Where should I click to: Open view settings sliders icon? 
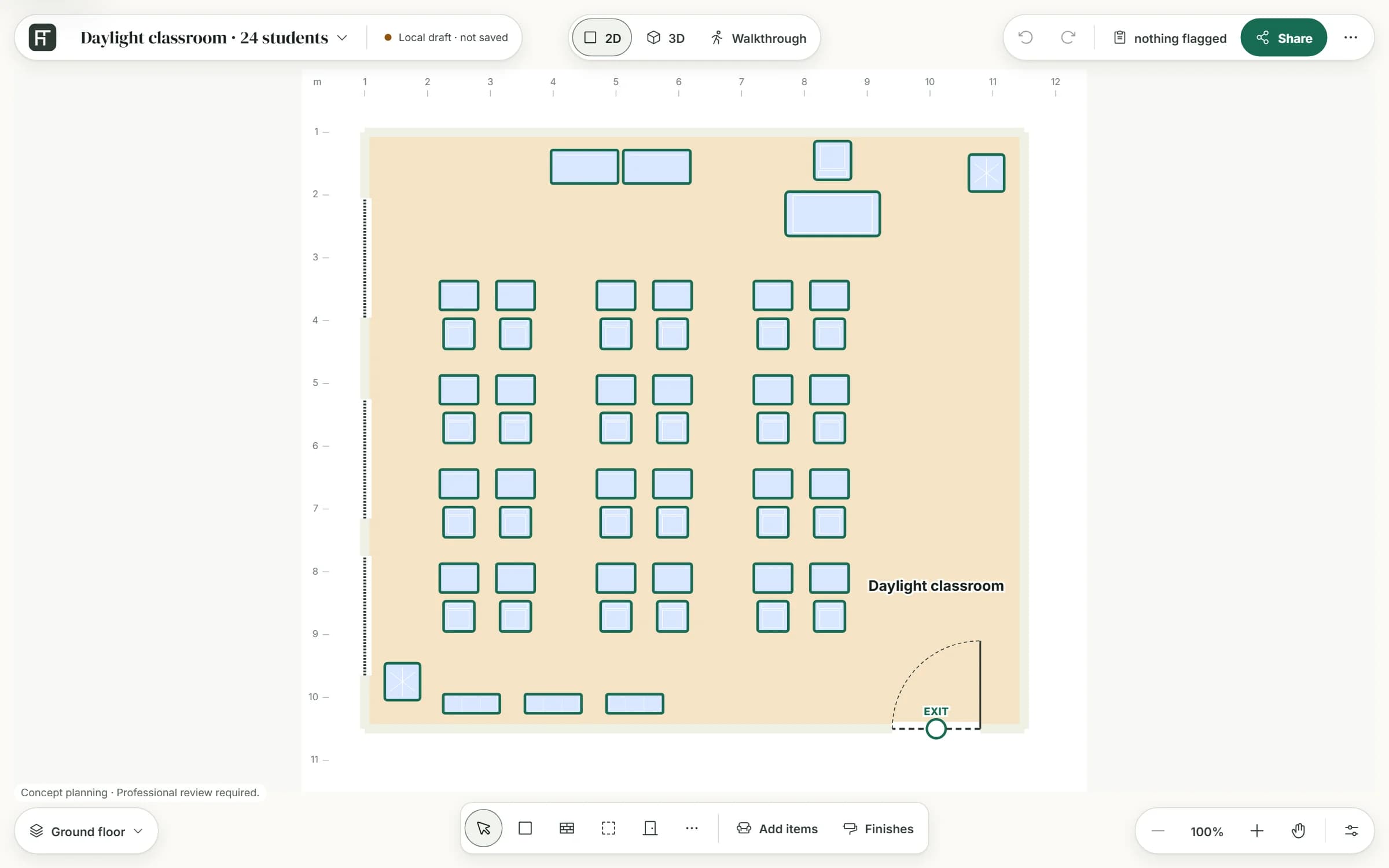(1351, 831)
